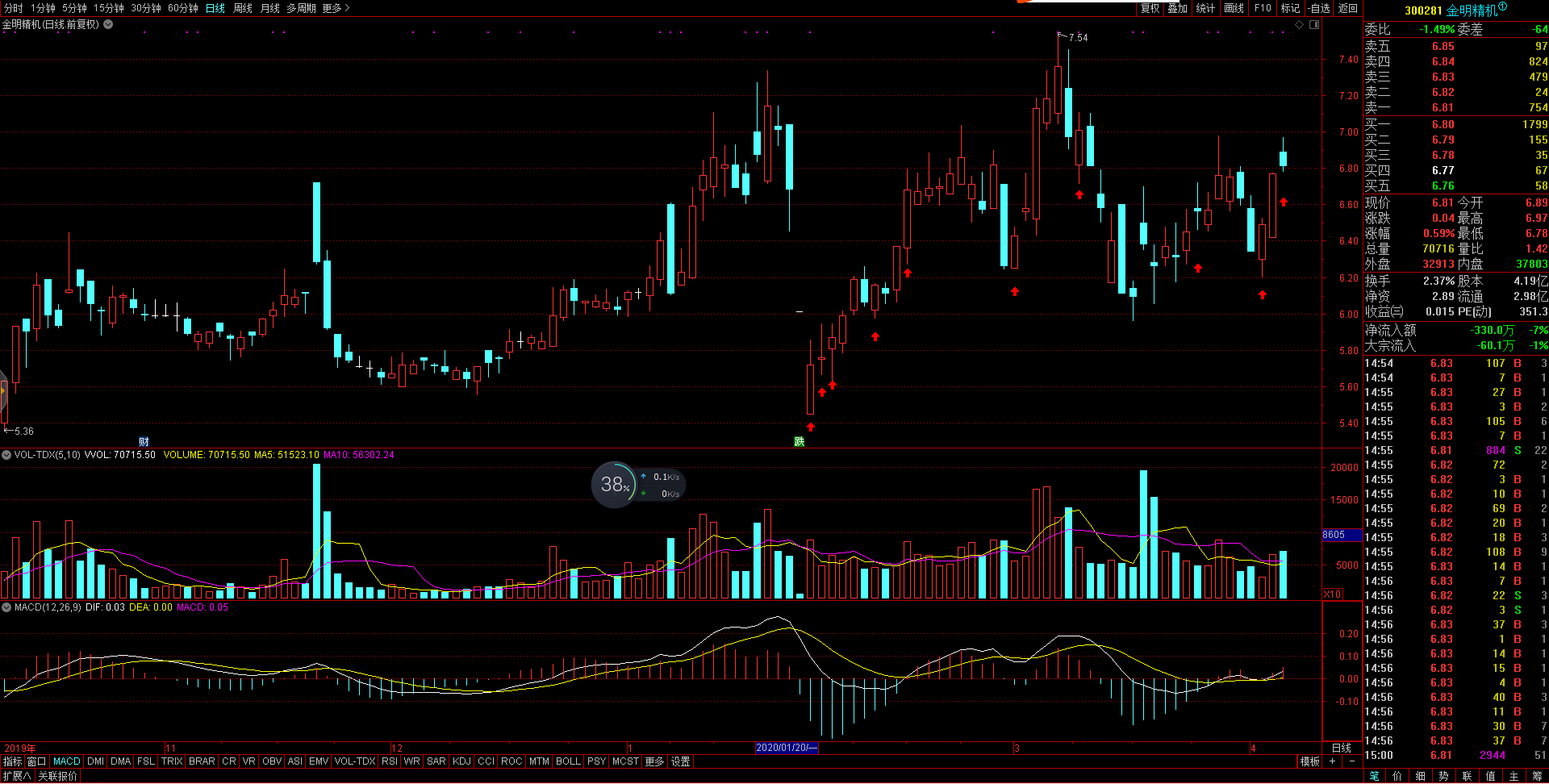Select the OBV indicator

tap(272, 761)
